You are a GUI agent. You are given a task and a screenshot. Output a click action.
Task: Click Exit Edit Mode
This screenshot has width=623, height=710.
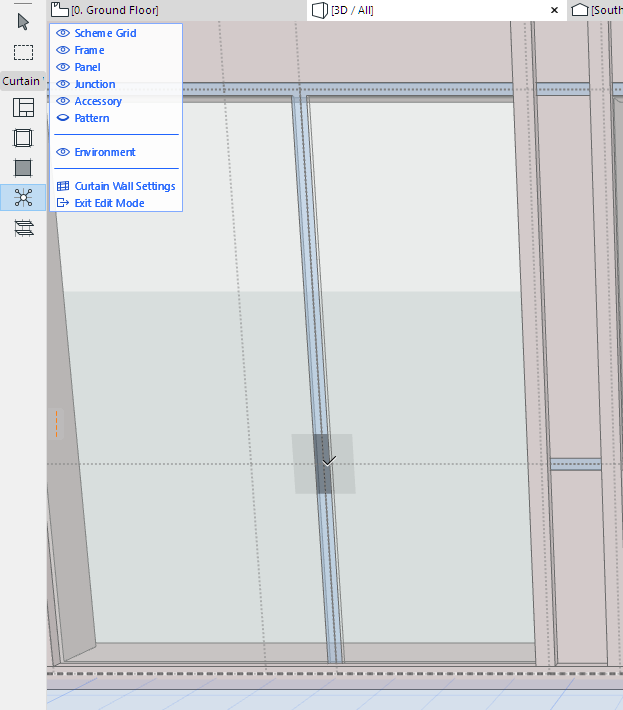tap(101, 203)
